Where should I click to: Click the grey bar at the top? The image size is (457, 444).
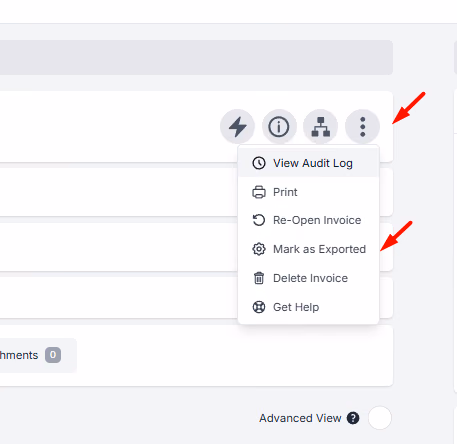click(196, 57)
